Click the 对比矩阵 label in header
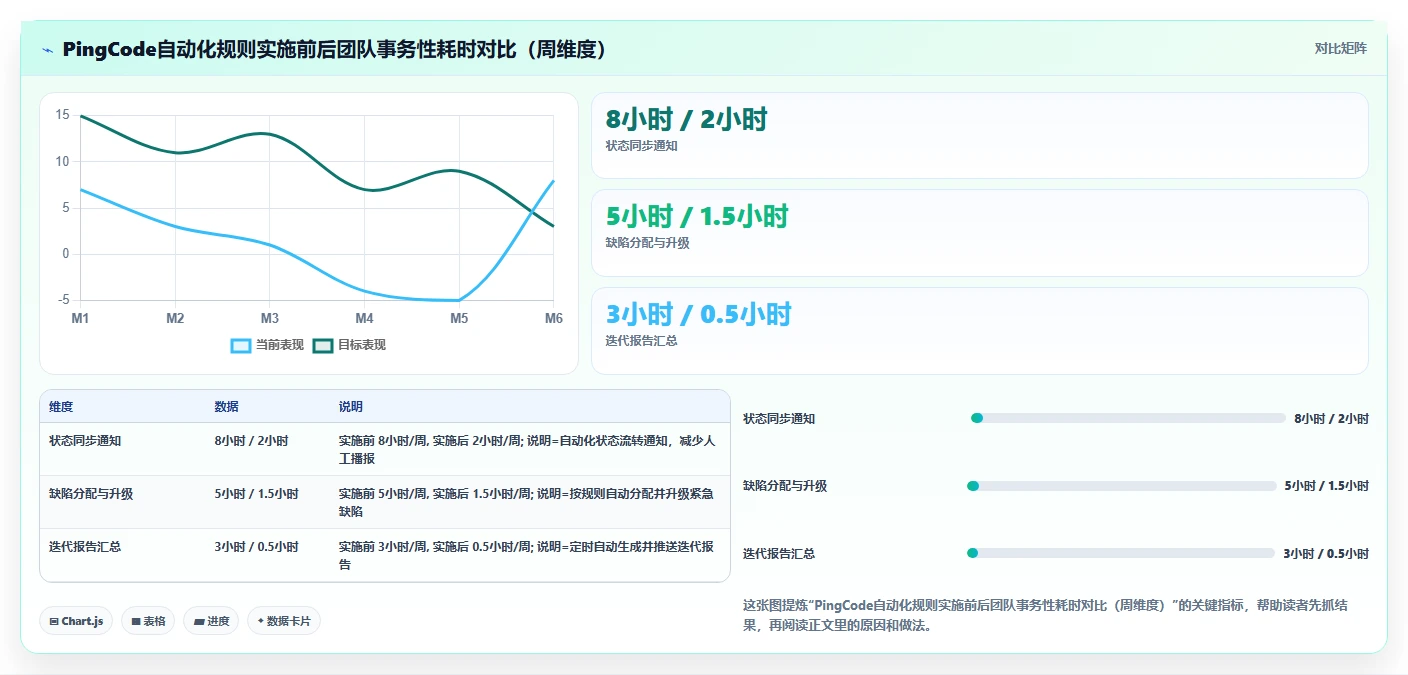This screenshot has height=675, width=1408. (1340, 48)
